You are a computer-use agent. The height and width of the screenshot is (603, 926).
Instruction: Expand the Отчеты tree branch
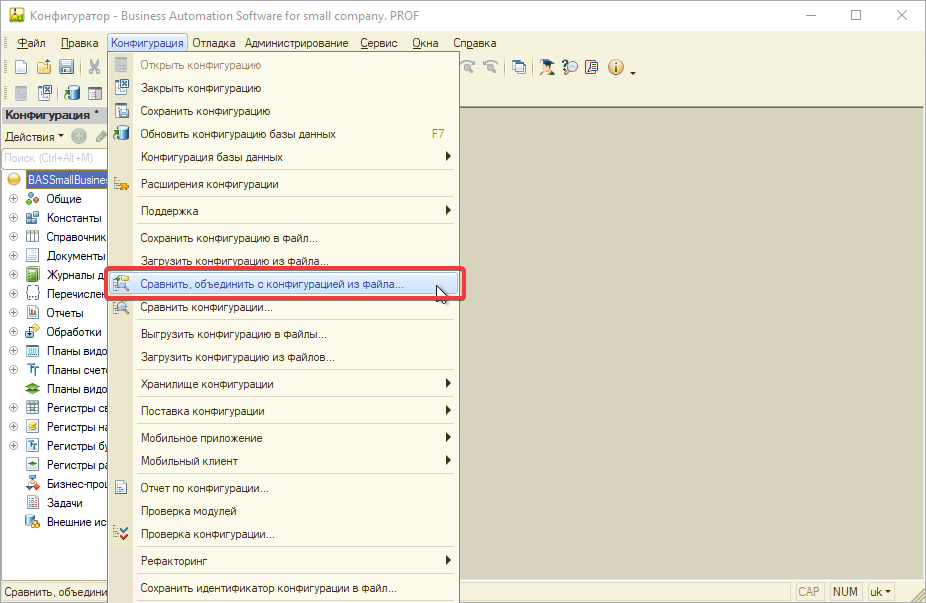coord(13,313)
